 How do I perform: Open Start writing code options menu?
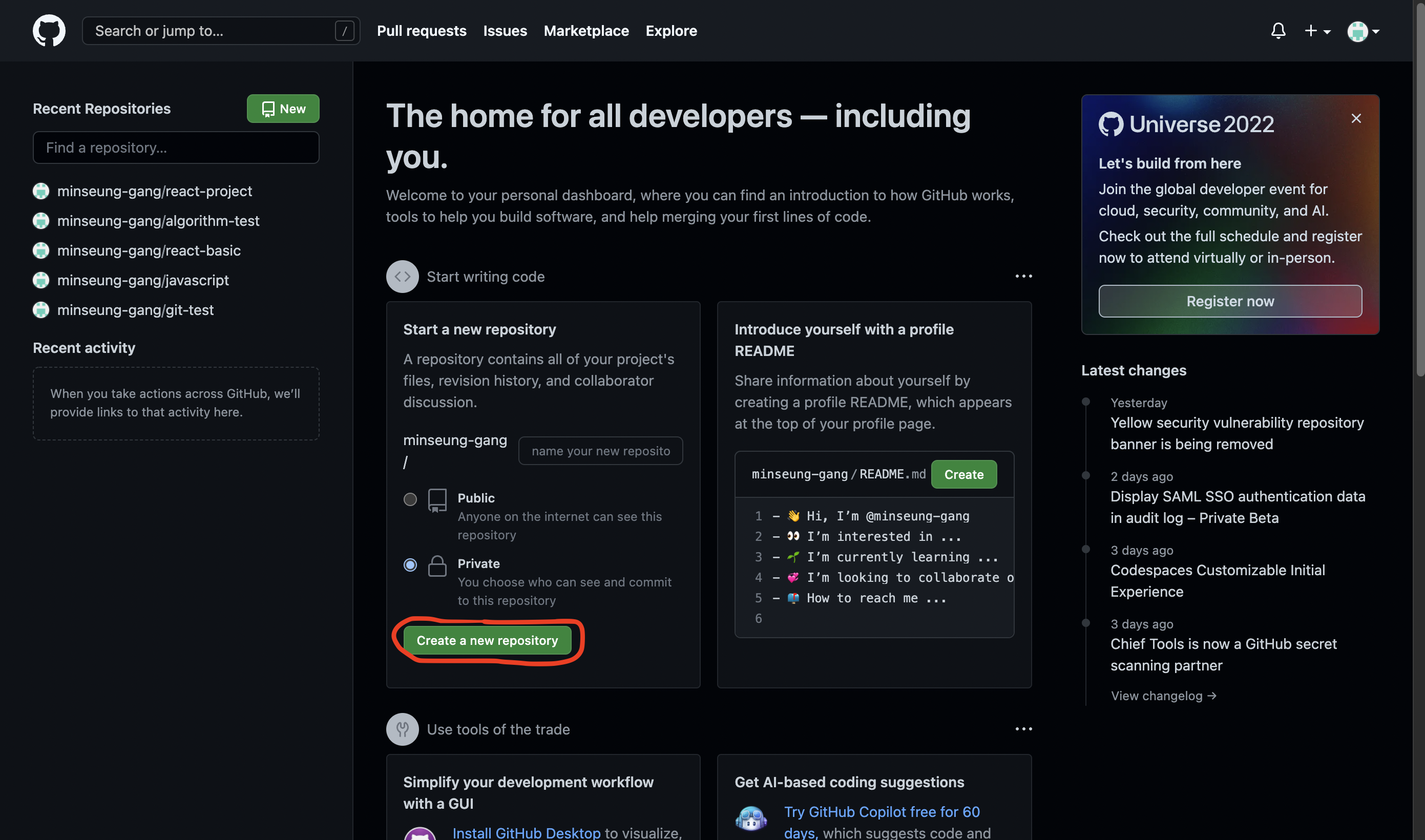tap(1023, 276)
